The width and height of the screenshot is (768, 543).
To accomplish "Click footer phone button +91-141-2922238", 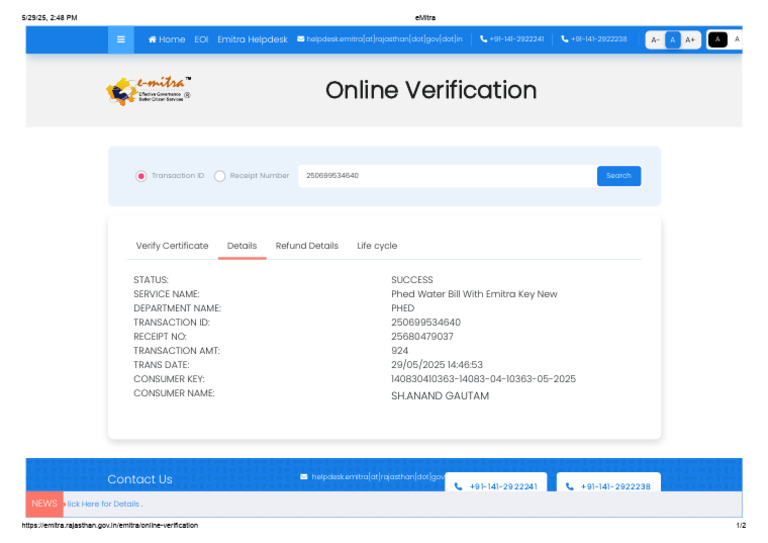I will pos(608,486).
